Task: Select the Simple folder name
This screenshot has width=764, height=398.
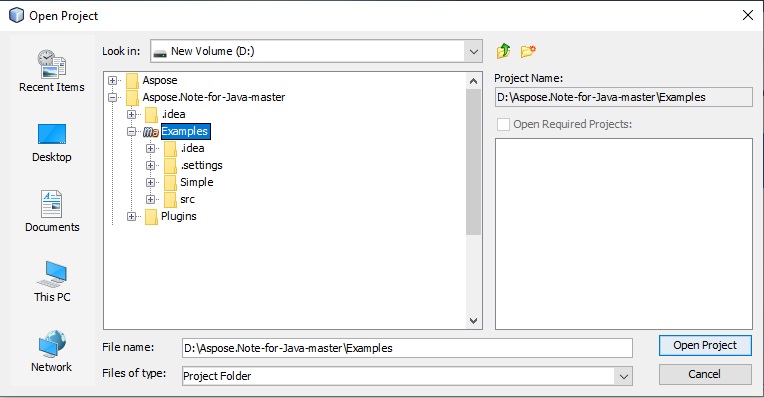Action: [x=197, y=182]
